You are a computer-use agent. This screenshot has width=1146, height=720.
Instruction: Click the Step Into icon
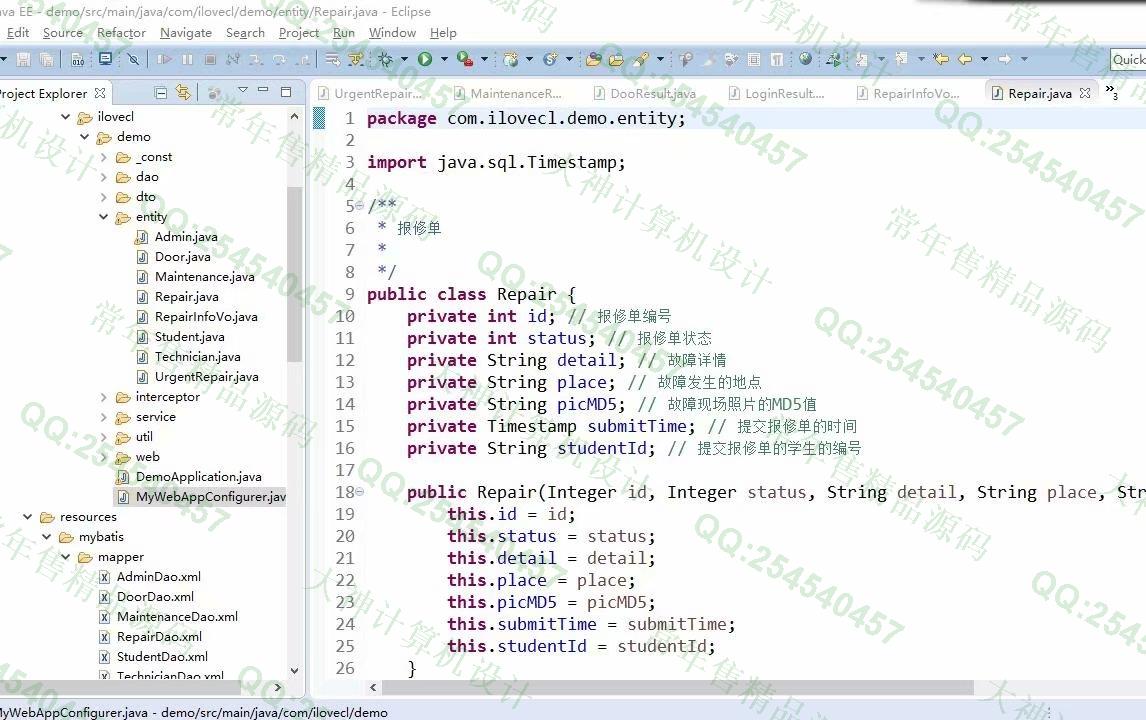(x=256, y=59)
